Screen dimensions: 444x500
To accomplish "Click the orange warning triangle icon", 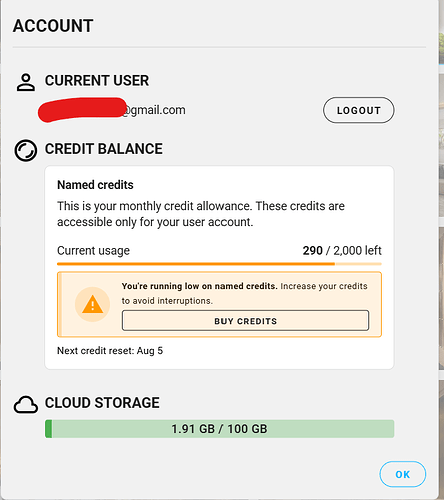I will [92, 304].
